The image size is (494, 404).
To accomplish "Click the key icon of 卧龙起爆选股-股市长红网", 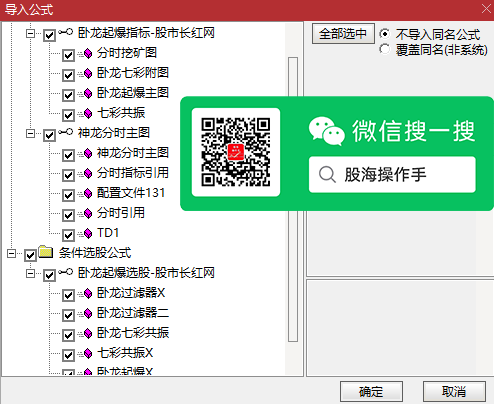I will (x=66, y=272).
